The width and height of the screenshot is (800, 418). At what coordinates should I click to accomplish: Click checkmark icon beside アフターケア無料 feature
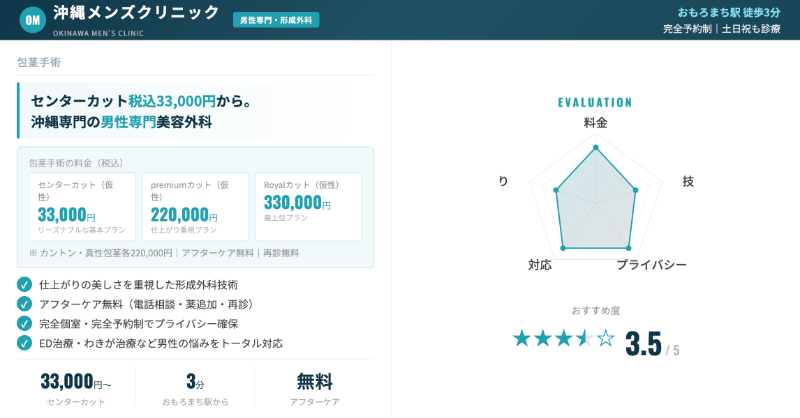[x=25, y=303]
